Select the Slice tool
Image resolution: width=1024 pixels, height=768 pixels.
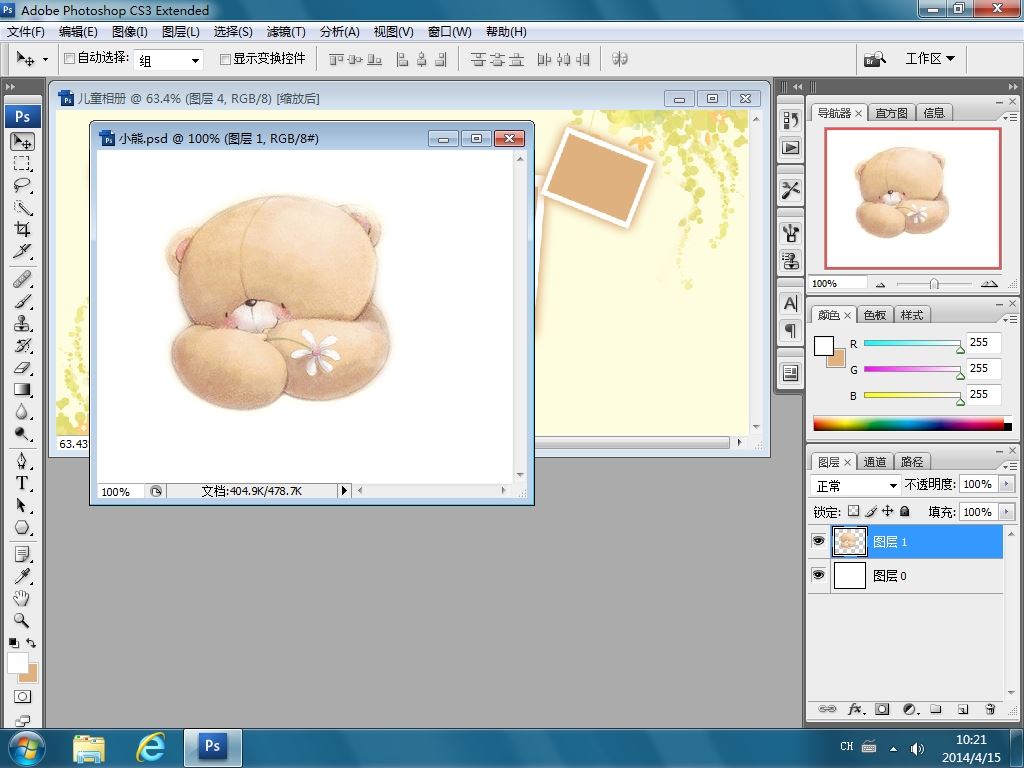[x=22, y=251]
